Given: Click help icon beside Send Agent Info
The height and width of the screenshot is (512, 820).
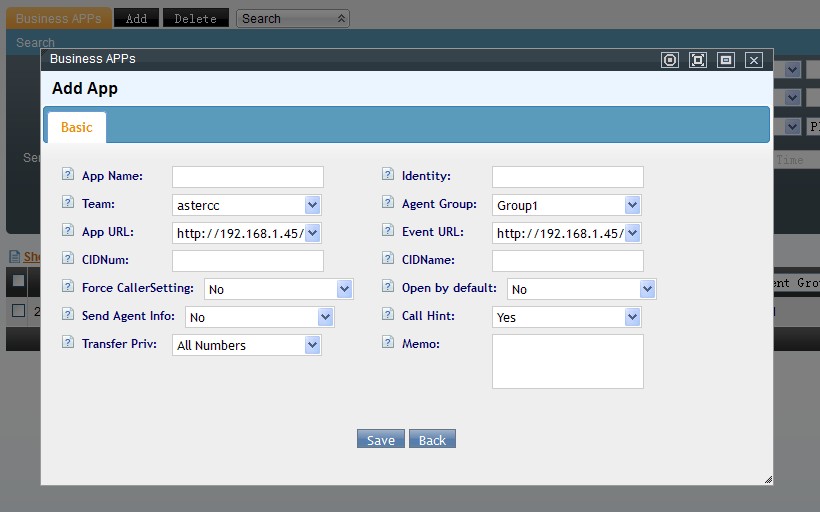Looking at the screenshot, I should click(x=68, y=314).
